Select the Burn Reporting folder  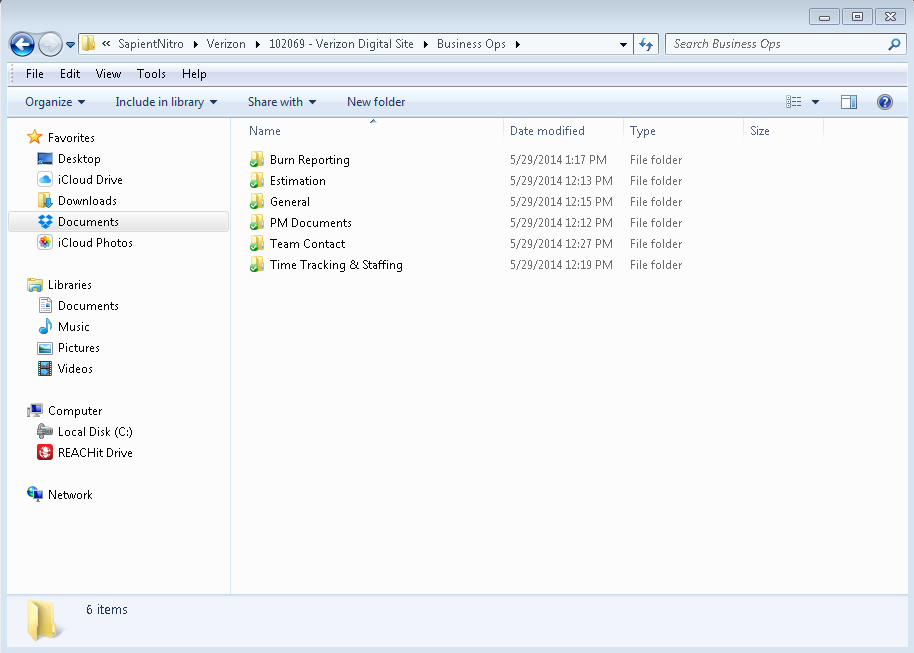pyautogui.click(x=310, y=160)
